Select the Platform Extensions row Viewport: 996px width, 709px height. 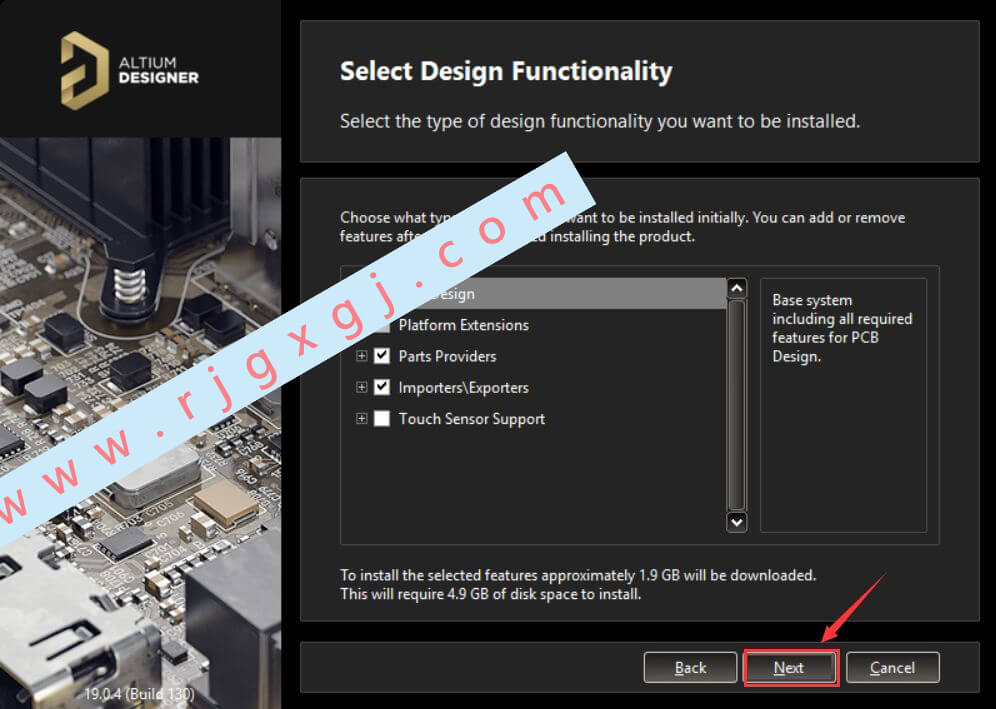point(534,325)
